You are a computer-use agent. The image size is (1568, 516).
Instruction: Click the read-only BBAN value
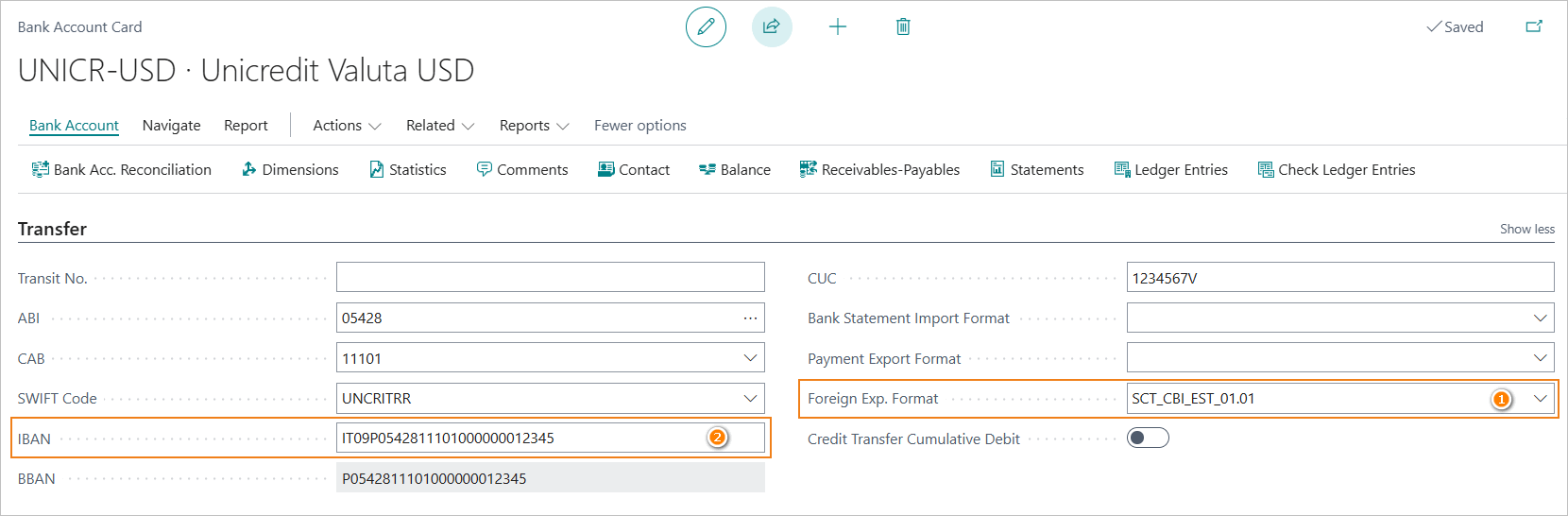(x=550, y=478)
